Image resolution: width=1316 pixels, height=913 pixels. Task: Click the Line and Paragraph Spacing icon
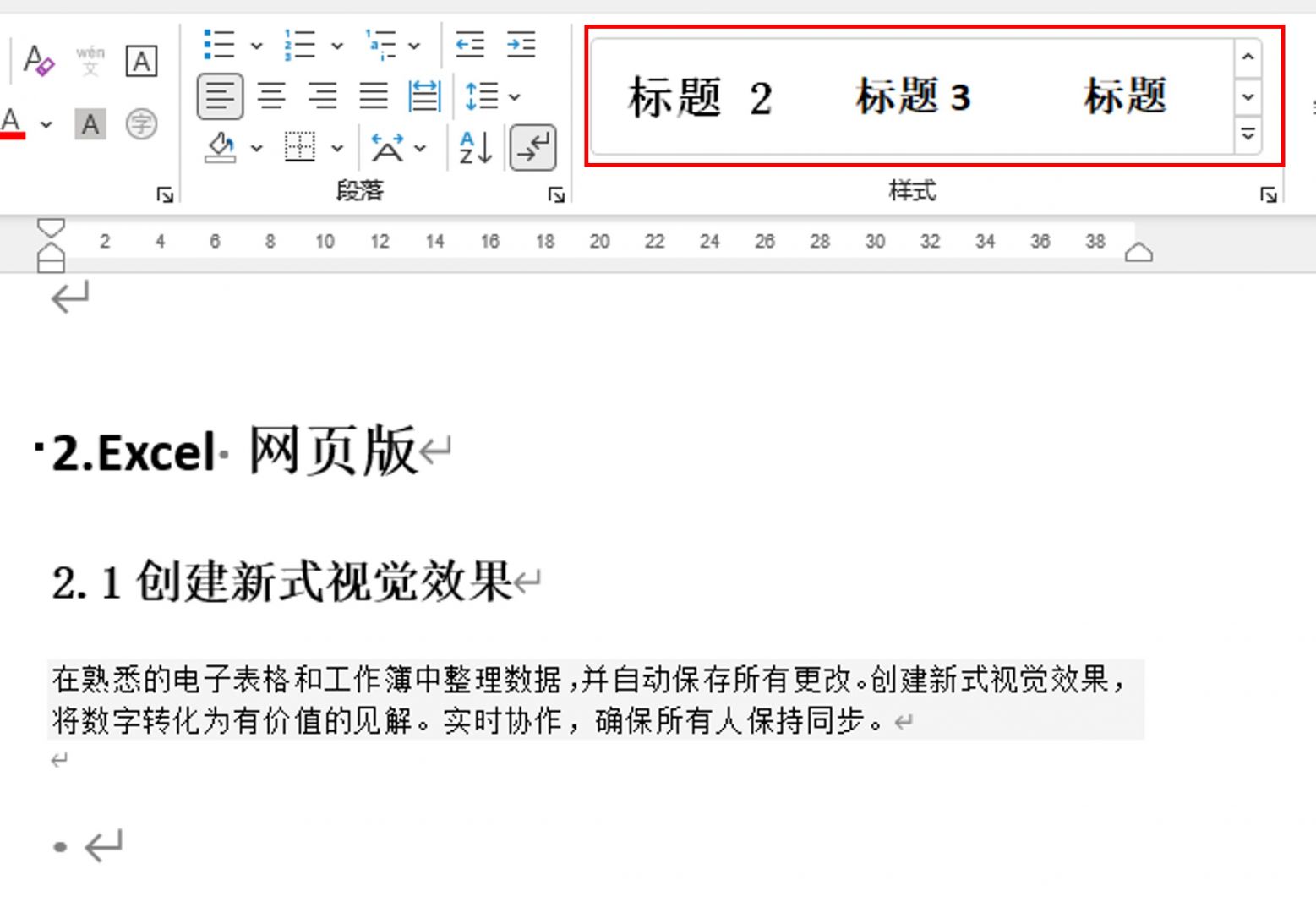(482, 96)
